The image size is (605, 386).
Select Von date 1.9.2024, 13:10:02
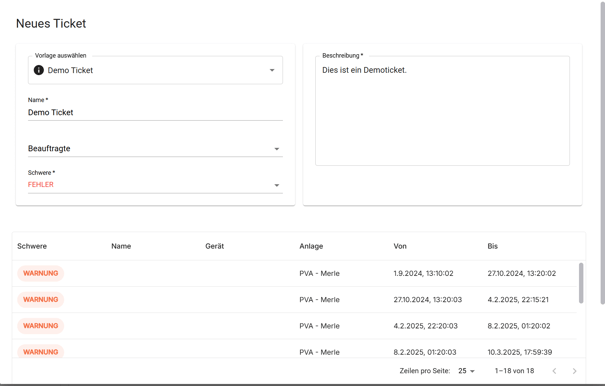[423, 273]
